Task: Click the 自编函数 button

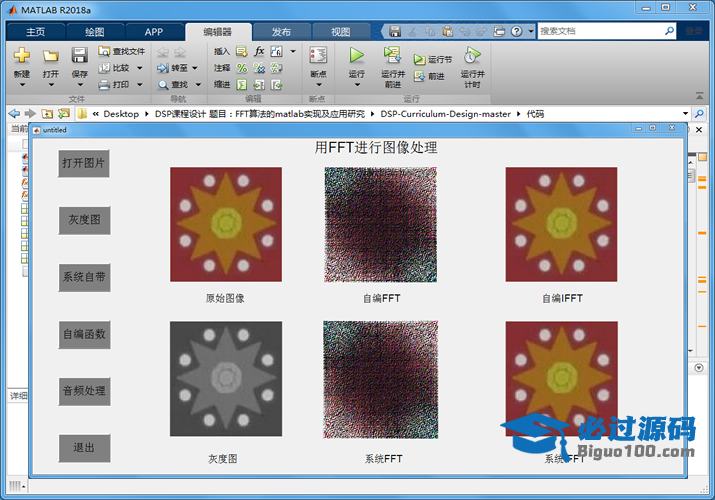Action: [x=84, y=335]
